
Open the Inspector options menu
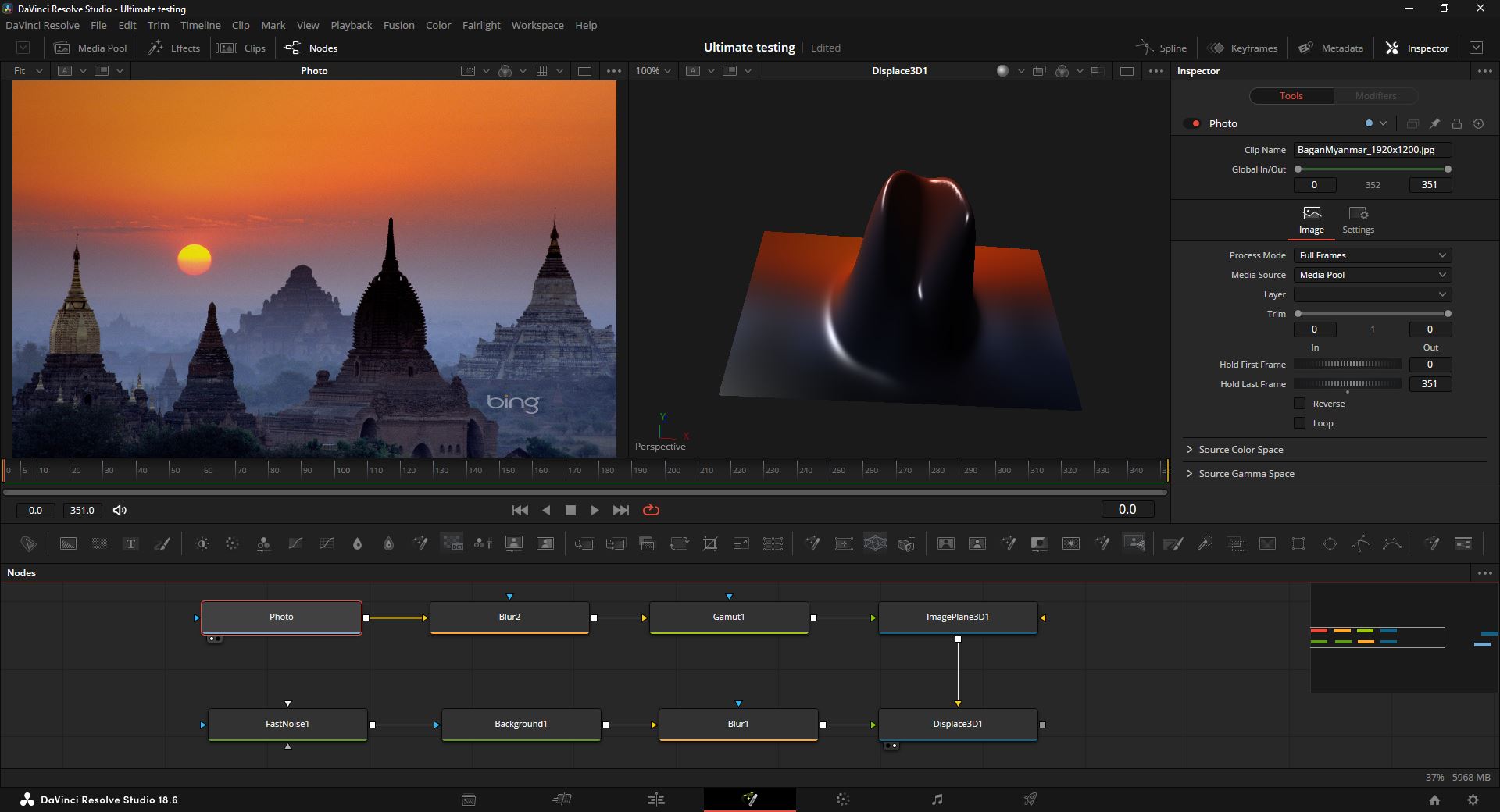pyautogui.click(x=1485, y=71)
